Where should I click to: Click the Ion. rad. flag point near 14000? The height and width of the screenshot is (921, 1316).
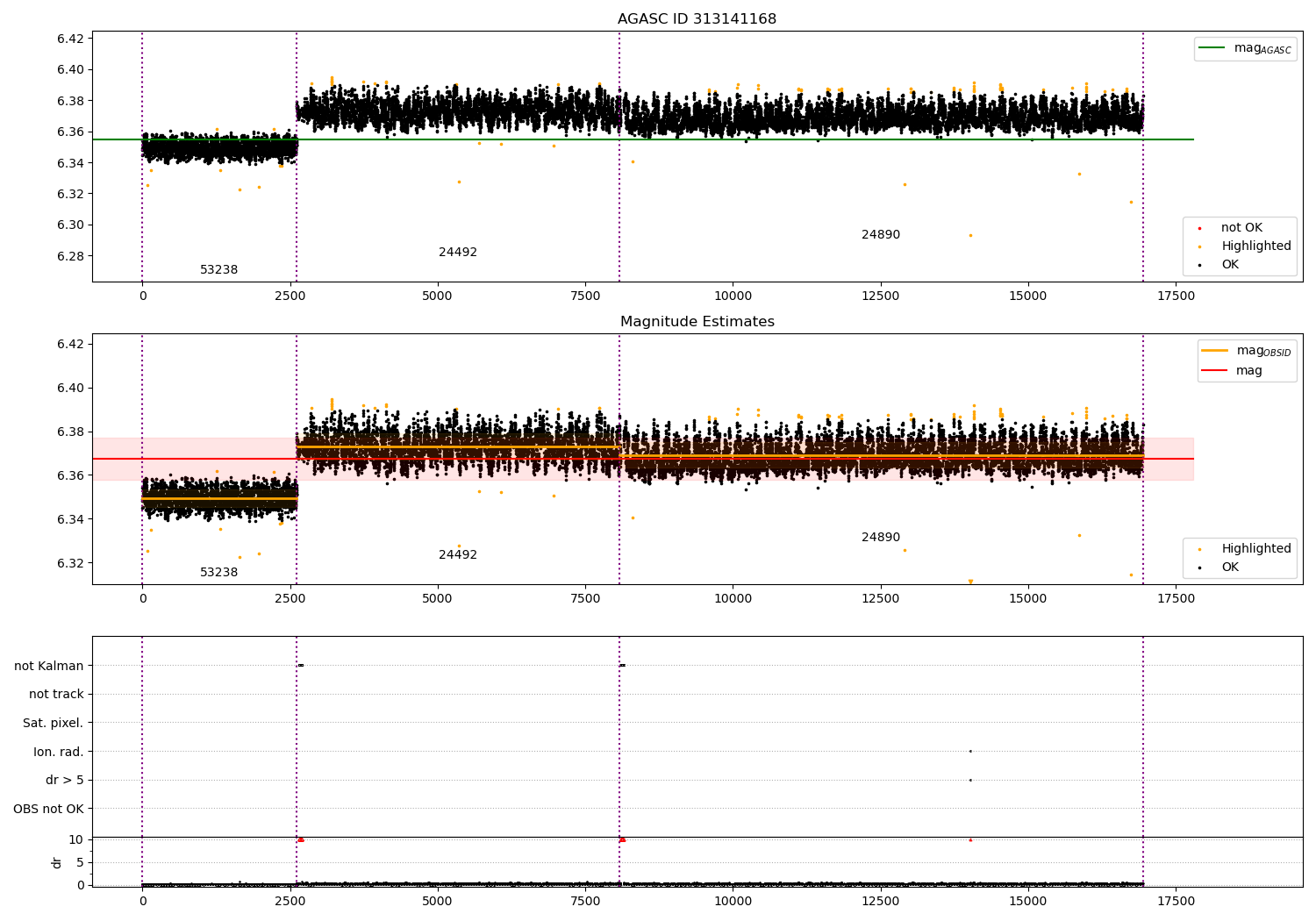click(970, 751)
